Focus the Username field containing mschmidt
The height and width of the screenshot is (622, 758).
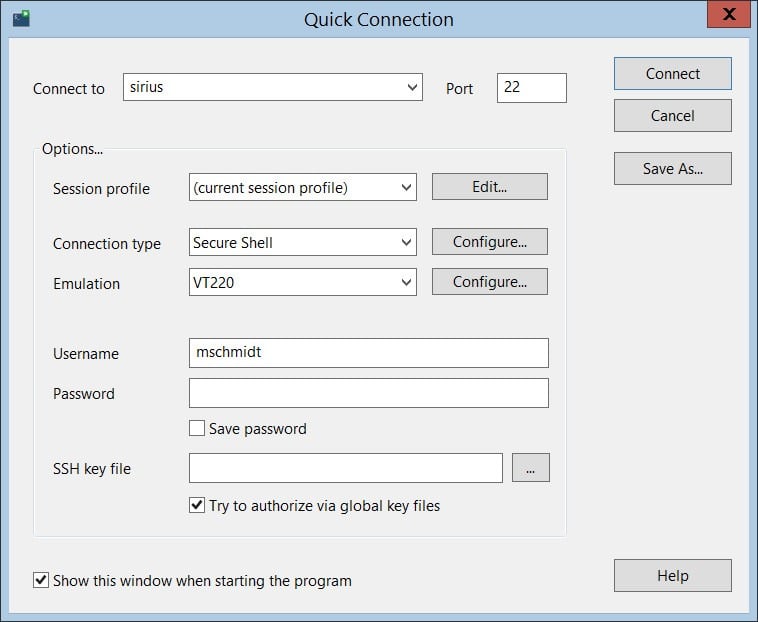tap(368, 353)
